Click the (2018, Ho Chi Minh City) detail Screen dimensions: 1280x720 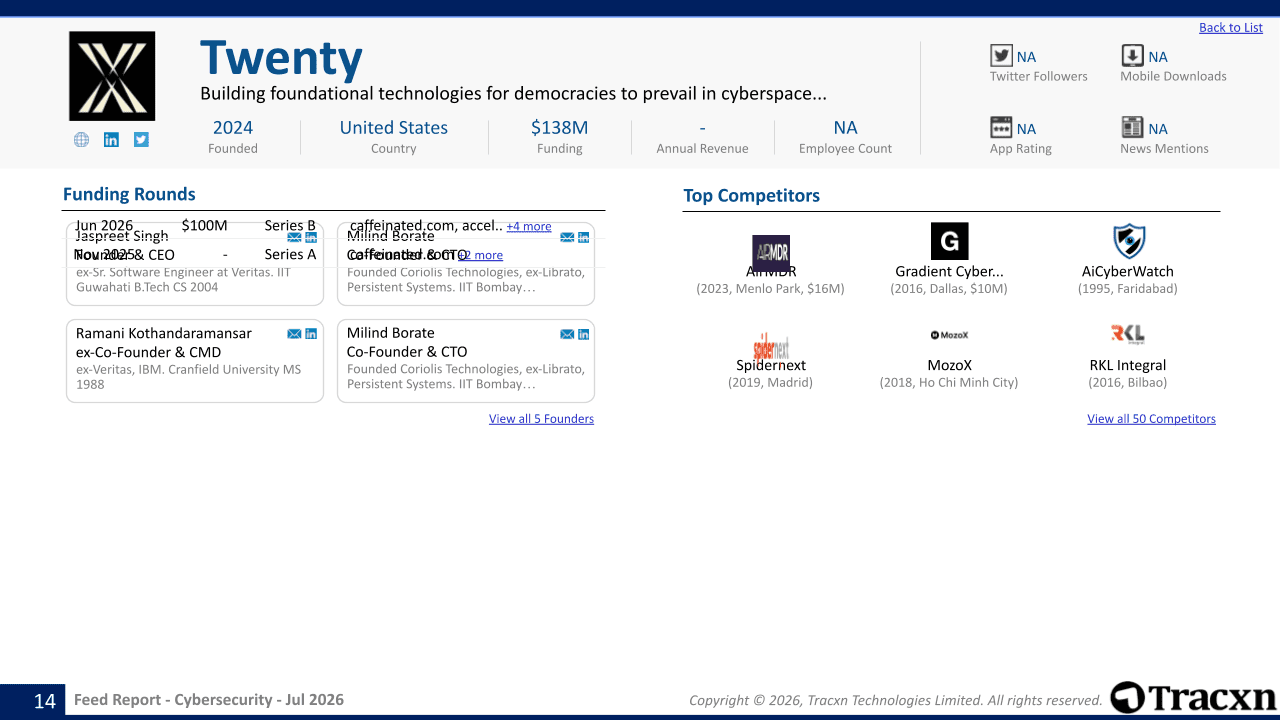(949, 383)
